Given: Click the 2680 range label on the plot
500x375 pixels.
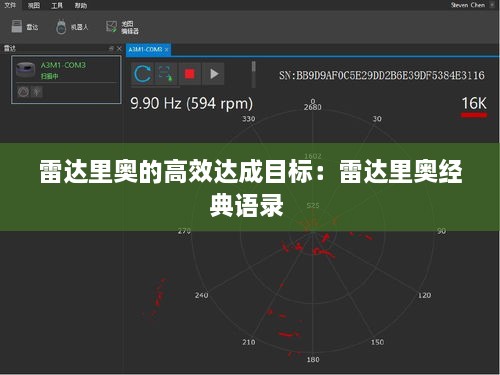Looking at the screenshot, I should point(313,107).
